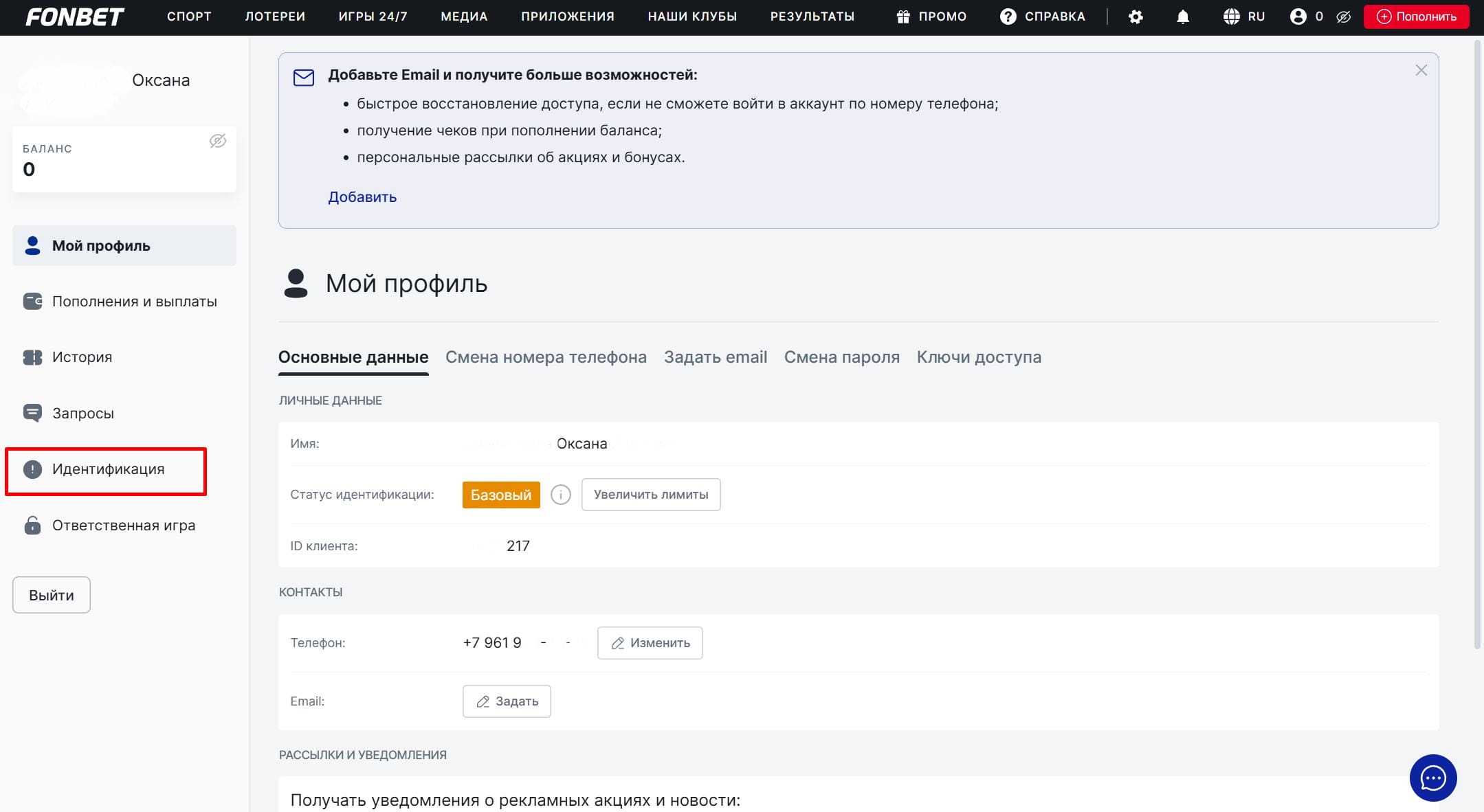Open Запросы in sidebar

(124, 413)
